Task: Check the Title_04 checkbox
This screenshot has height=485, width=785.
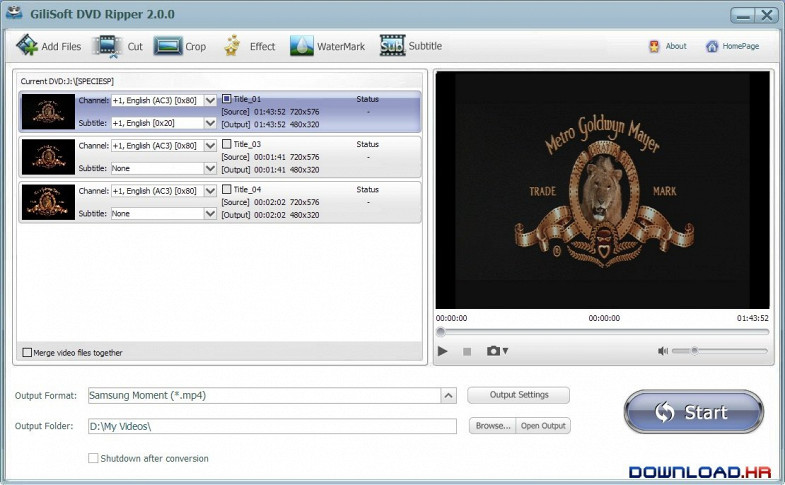Action: pos(226,189)
